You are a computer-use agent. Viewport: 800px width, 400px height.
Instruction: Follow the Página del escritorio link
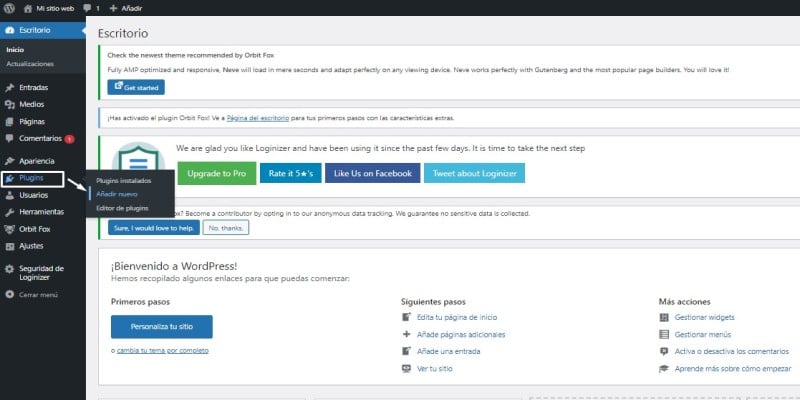point(258,118)
